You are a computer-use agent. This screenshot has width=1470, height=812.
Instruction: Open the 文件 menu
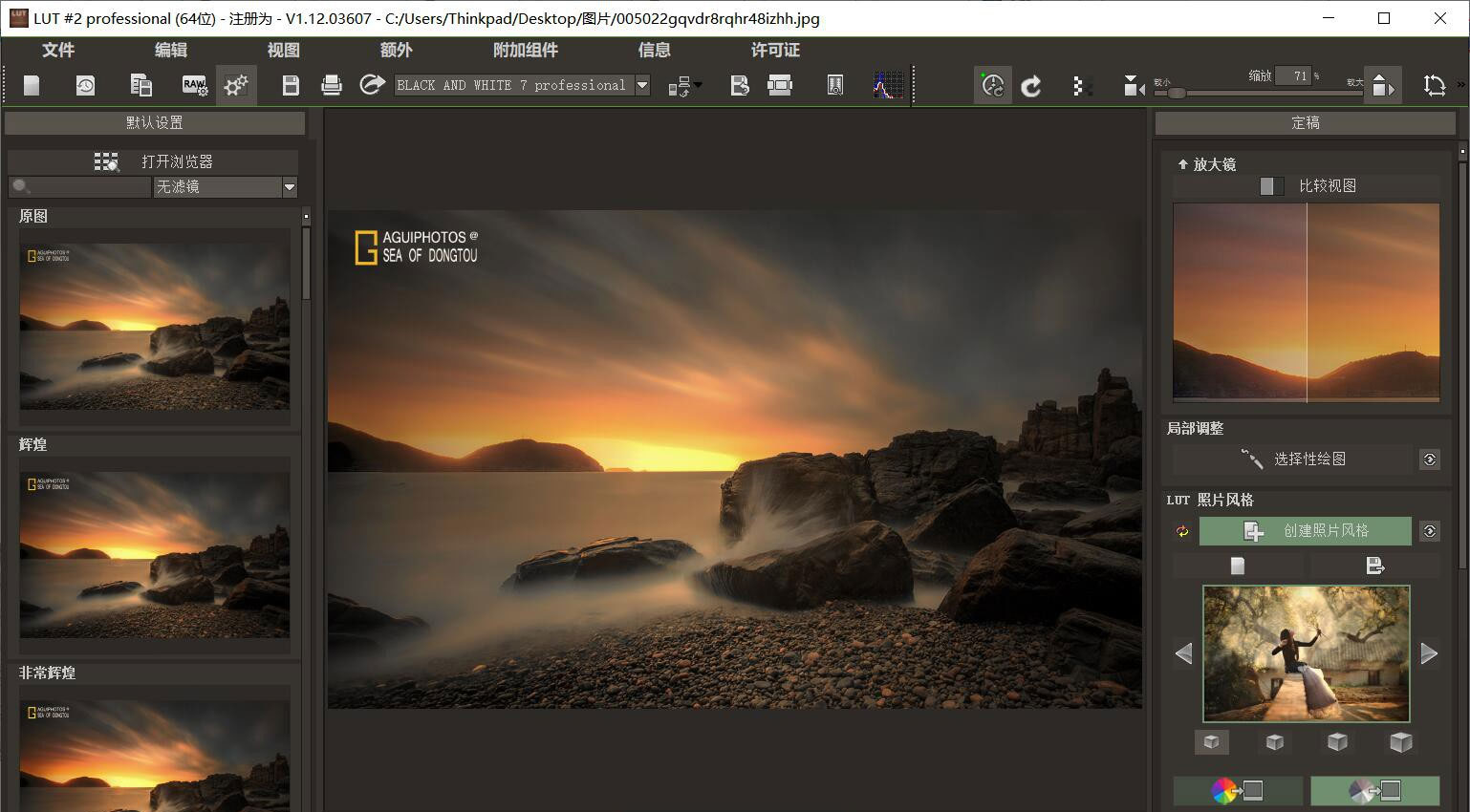click(x=58, y=50)
